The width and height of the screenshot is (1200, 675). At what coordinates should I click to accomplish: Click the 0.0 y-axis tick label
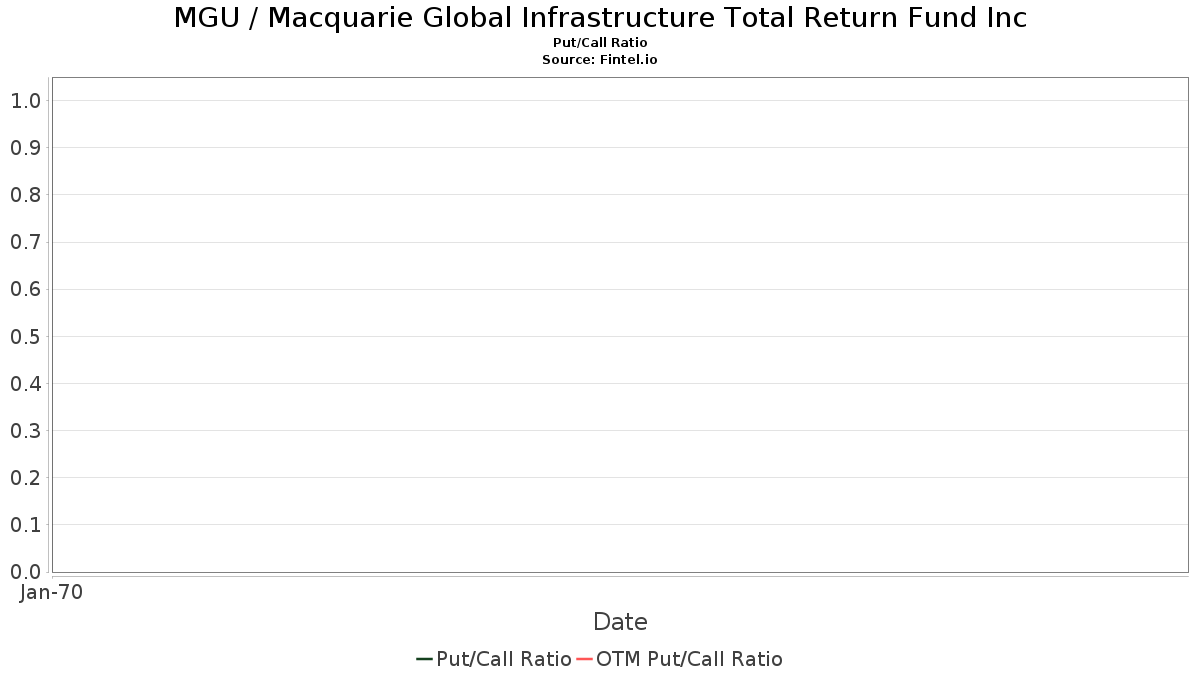click(26, 572)
